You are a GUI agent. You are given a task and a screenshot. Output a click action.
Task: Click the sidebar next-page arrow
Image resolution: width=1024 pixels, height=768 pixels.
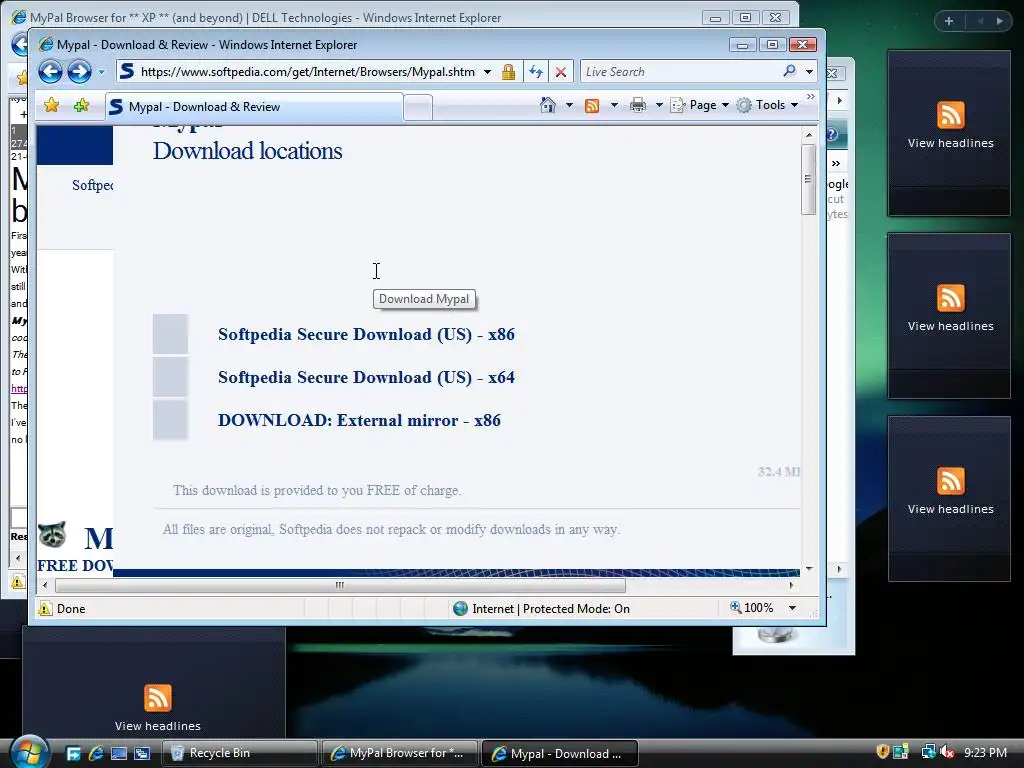[1000, 21]
